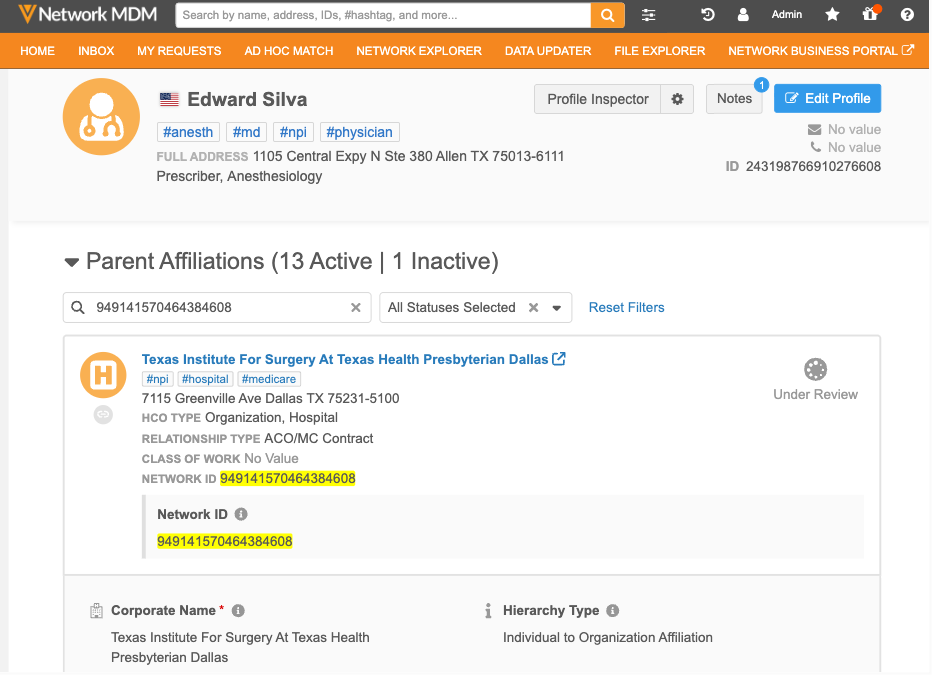
Task: Clear the affiliation search text X
Action: pos(355,307)
